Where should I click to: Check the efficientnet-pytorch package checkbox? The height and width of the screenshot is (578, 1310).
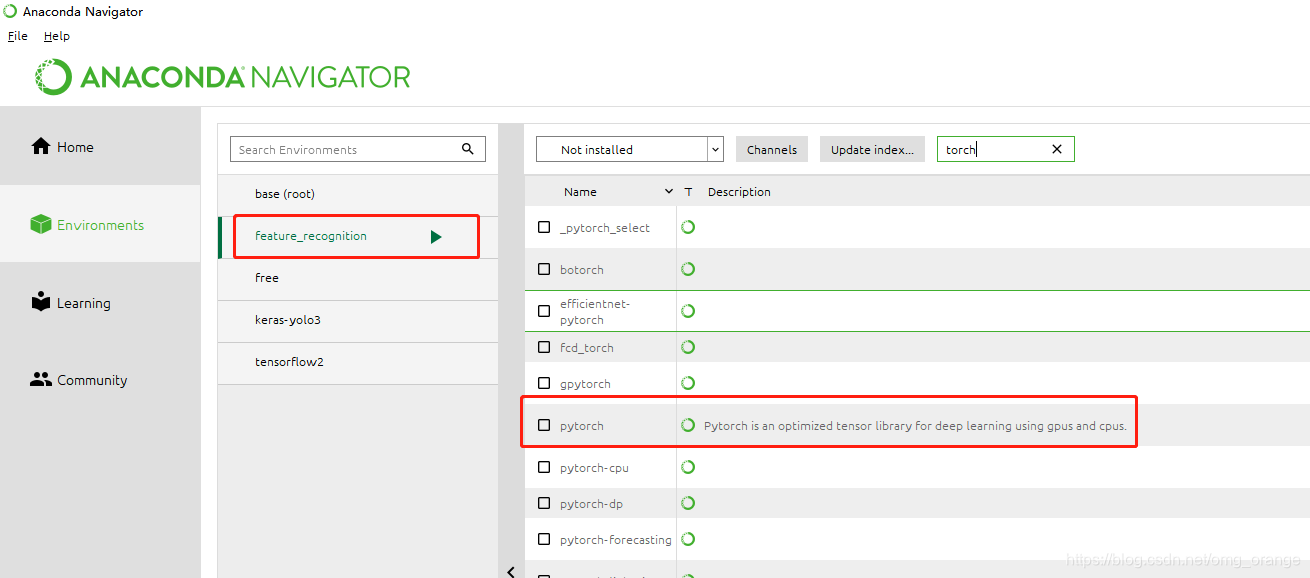pyautogui.click(x=544, y=311)
